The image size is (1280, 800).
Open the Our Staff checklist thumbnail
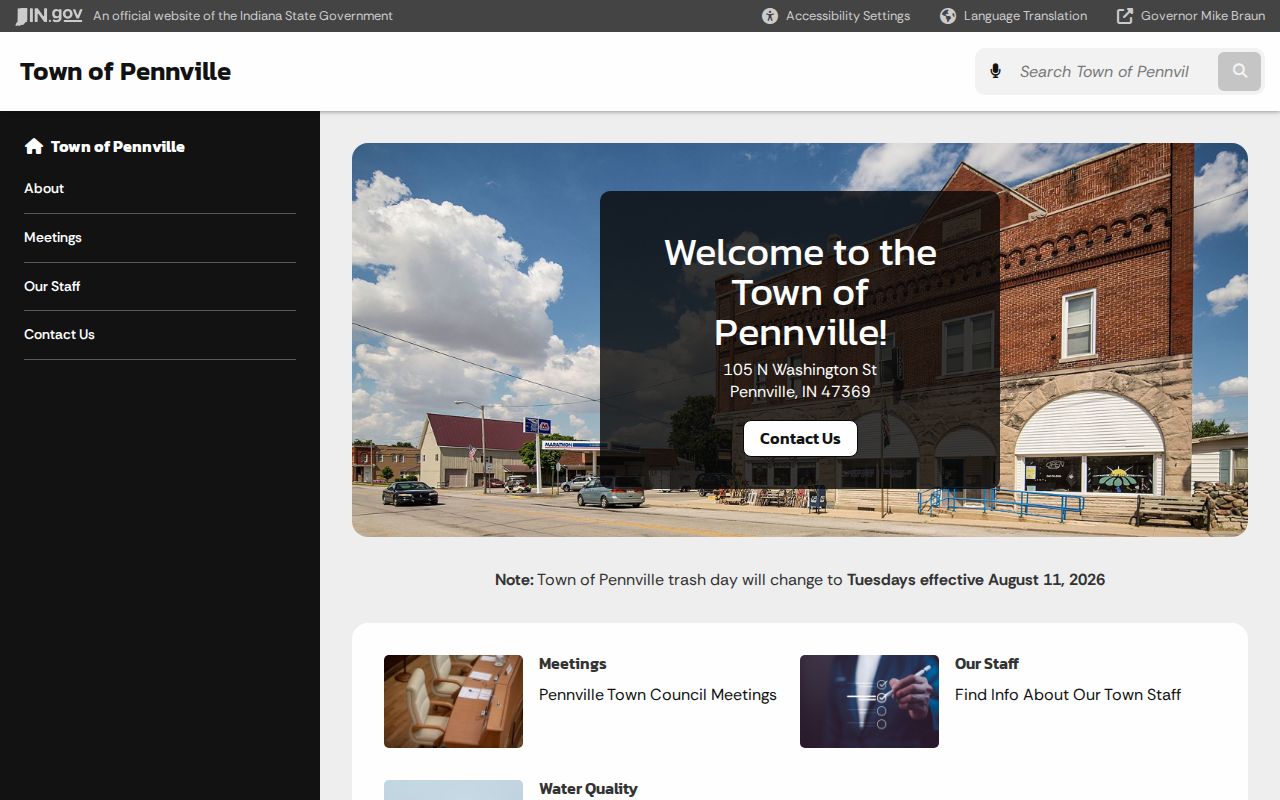pos(869,701)
